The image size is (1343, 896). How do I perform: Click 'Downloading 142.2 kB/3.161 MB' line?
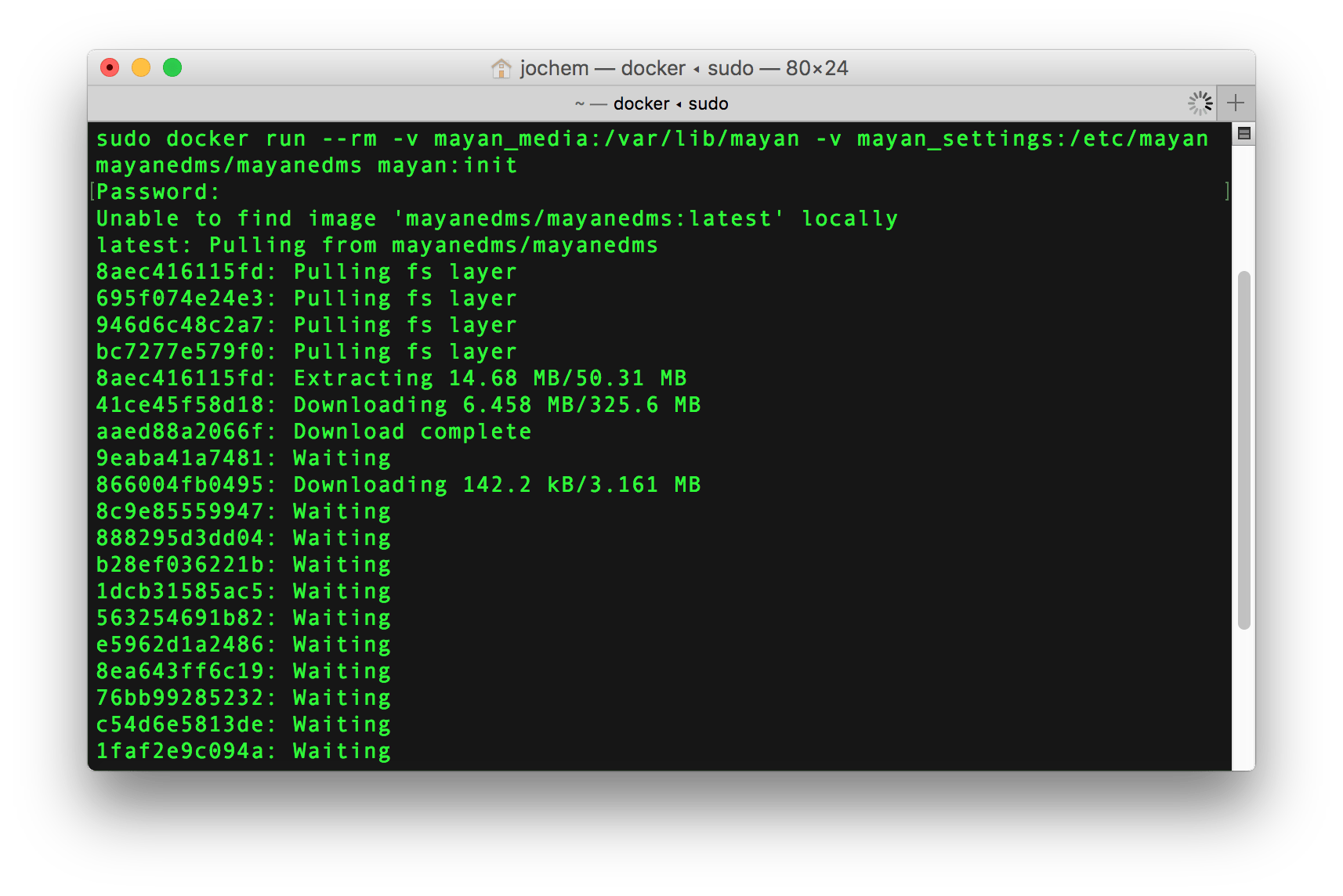[398, 485]
